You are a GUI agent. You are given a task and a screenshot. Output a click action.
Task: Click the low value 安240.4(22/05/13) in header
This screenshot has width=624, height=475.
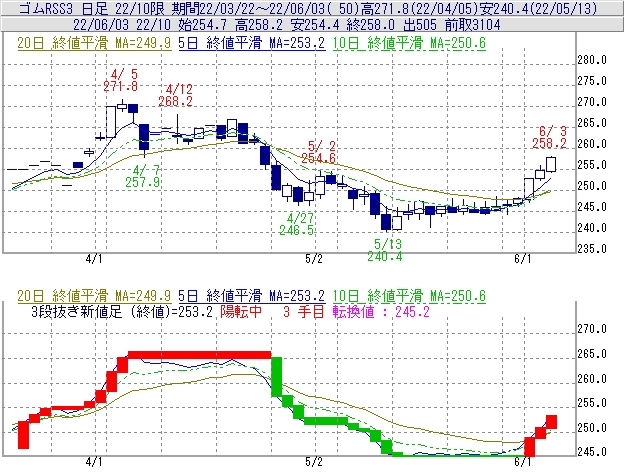[x=538, y=8]
